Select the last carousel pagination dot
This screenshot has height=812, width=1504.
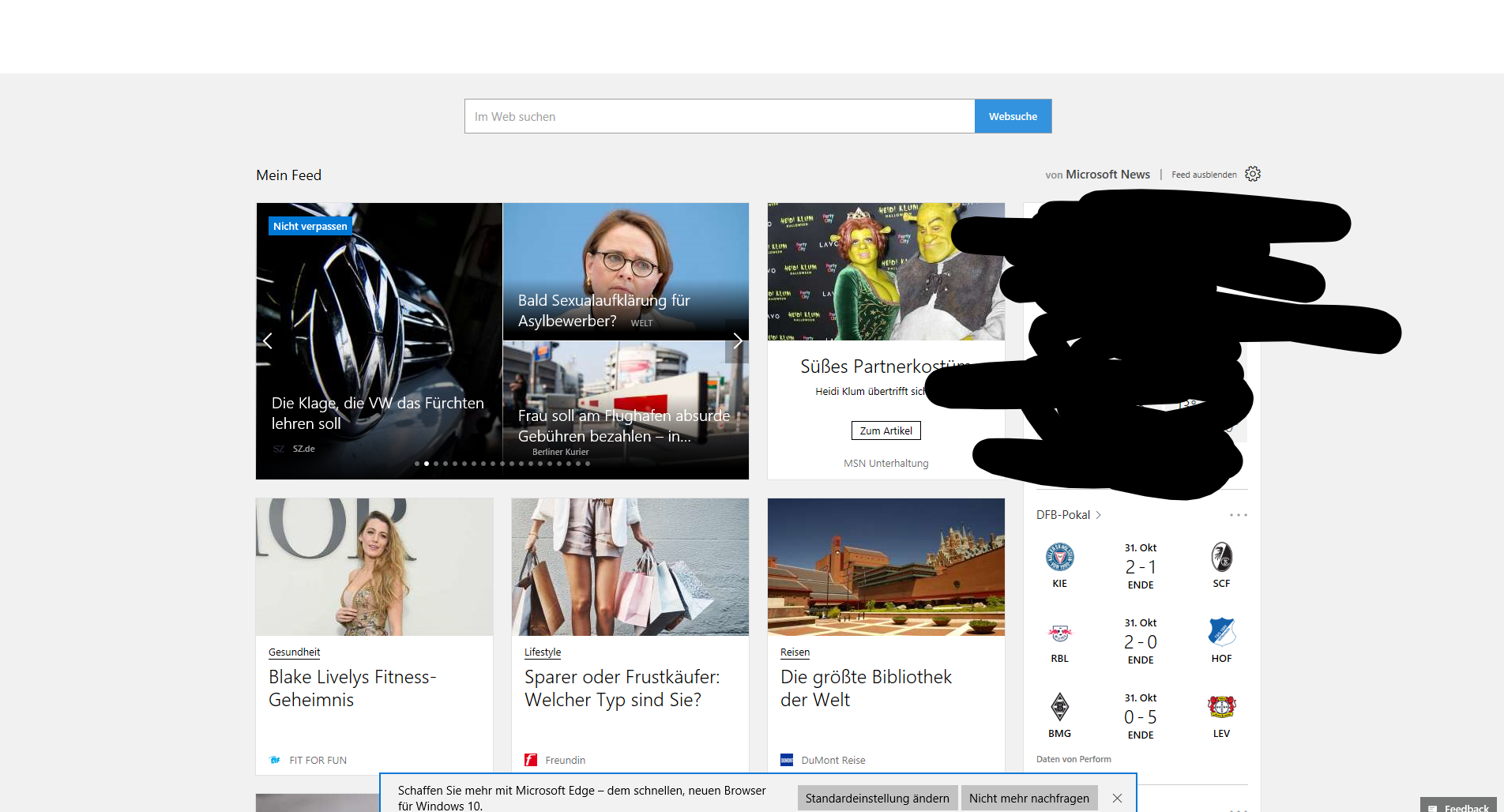click(588, 464)
